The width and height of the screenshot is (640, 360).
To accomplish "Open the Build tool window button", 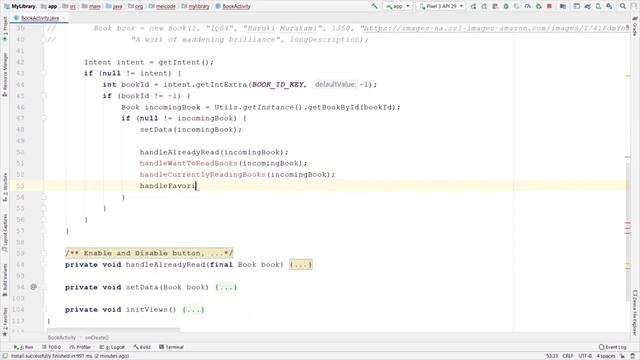I will [142, 347].
